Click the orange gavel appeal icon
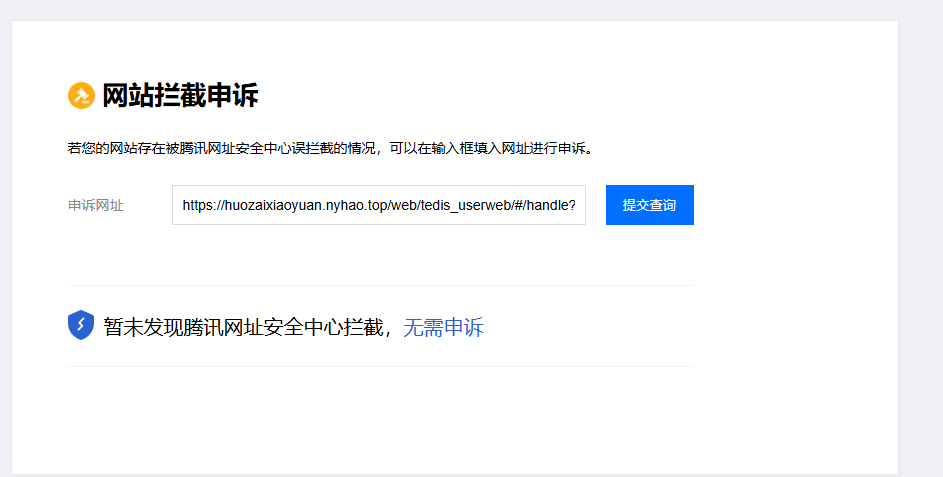Viewport: 943px width, 477px height. point(81,96)
